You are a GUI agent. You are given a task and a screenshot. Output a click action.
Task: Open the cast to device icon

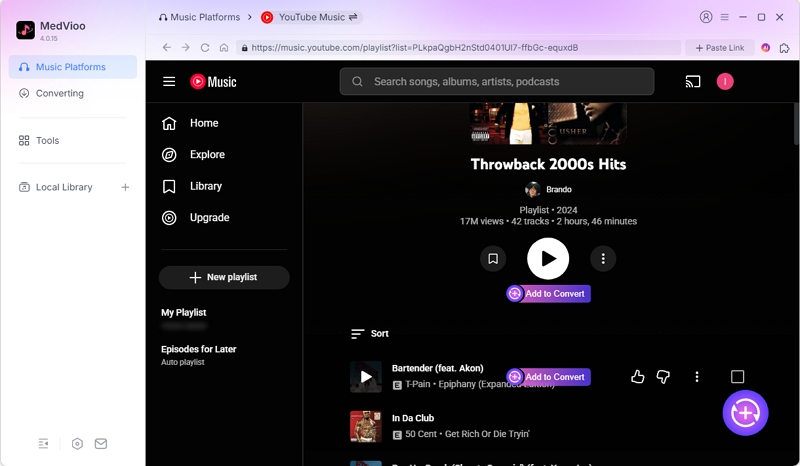[692, 82]
